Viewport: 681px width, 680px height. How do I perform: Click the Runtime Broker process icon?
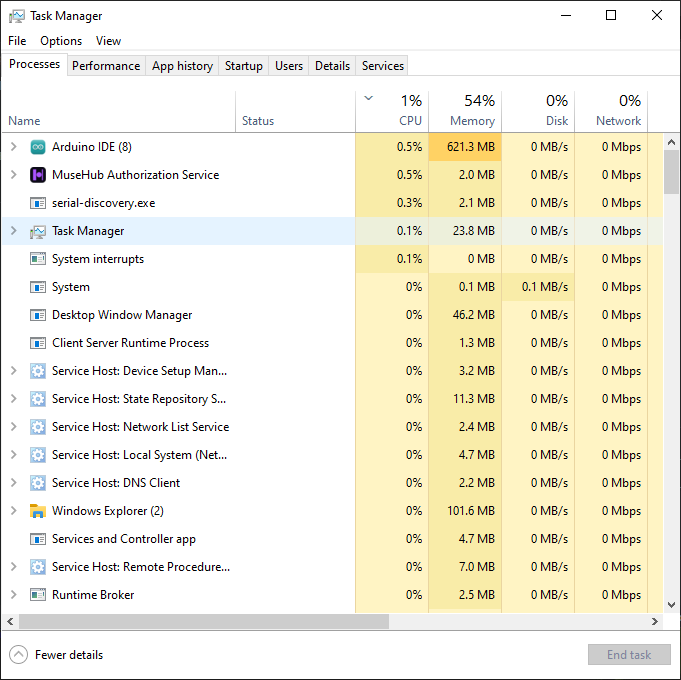pos(38,595)
